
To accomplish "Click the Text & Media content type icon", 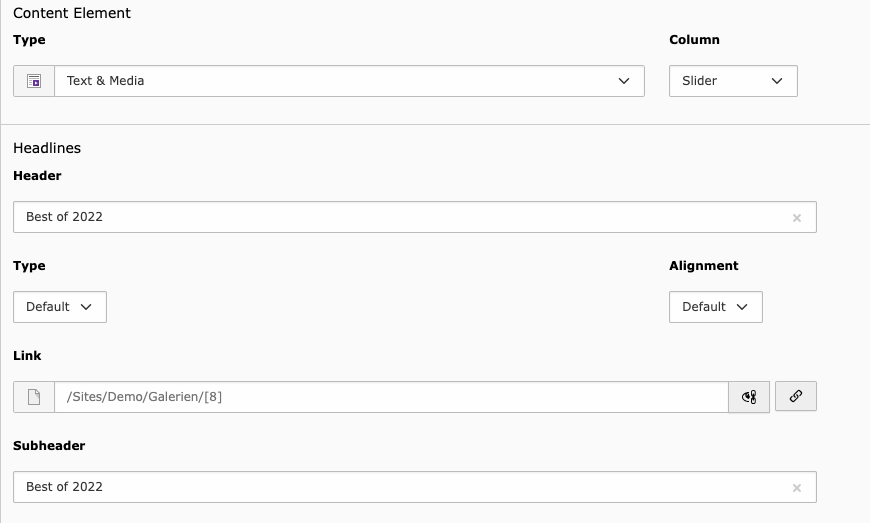I will [34, 81].
